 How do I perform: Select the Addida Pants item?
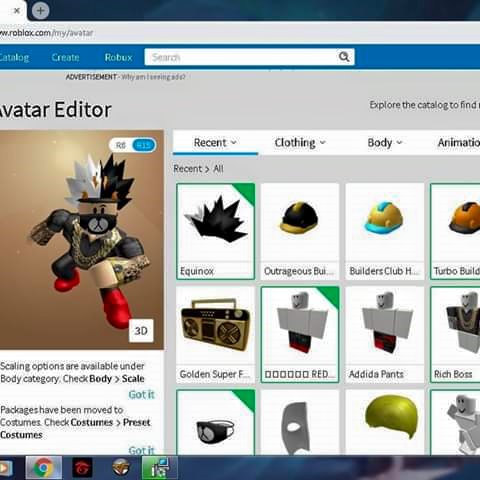385,335
